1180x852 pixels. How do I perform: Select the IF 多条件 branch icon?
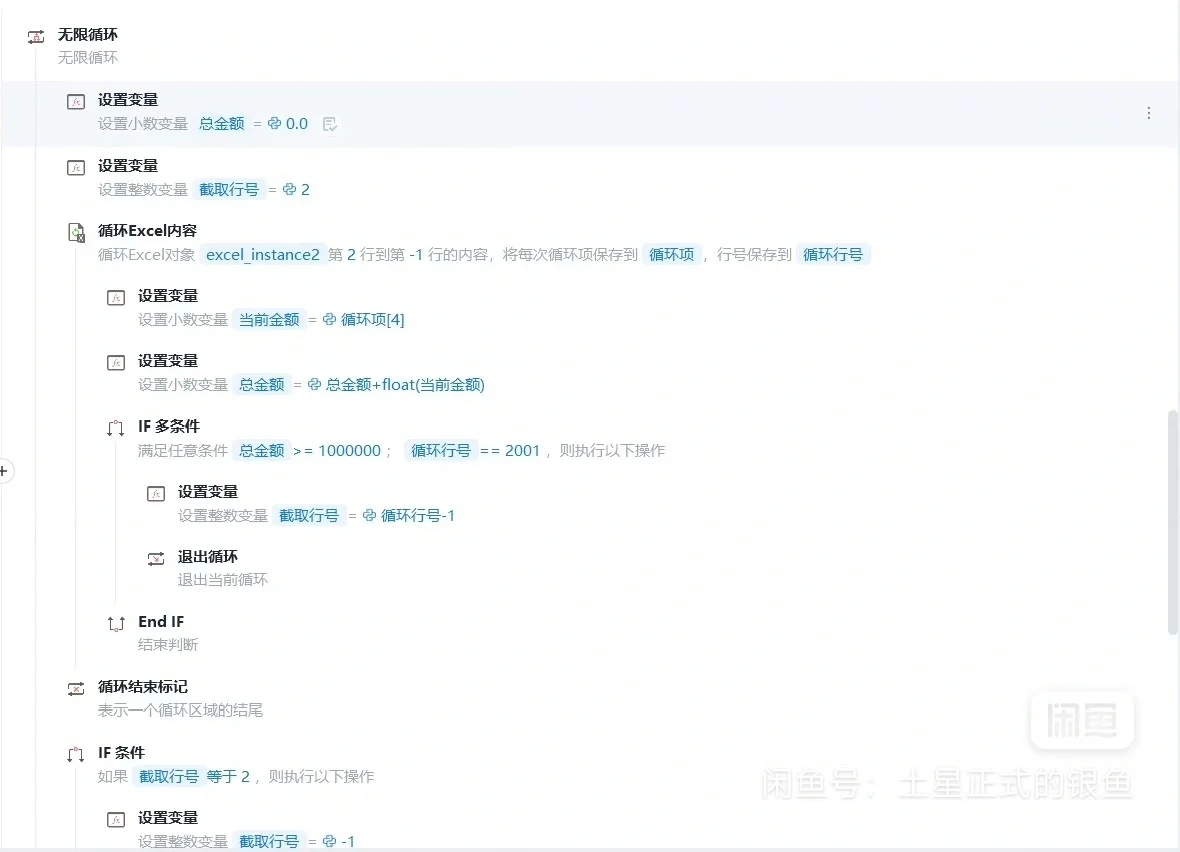[x=116, y=426]
